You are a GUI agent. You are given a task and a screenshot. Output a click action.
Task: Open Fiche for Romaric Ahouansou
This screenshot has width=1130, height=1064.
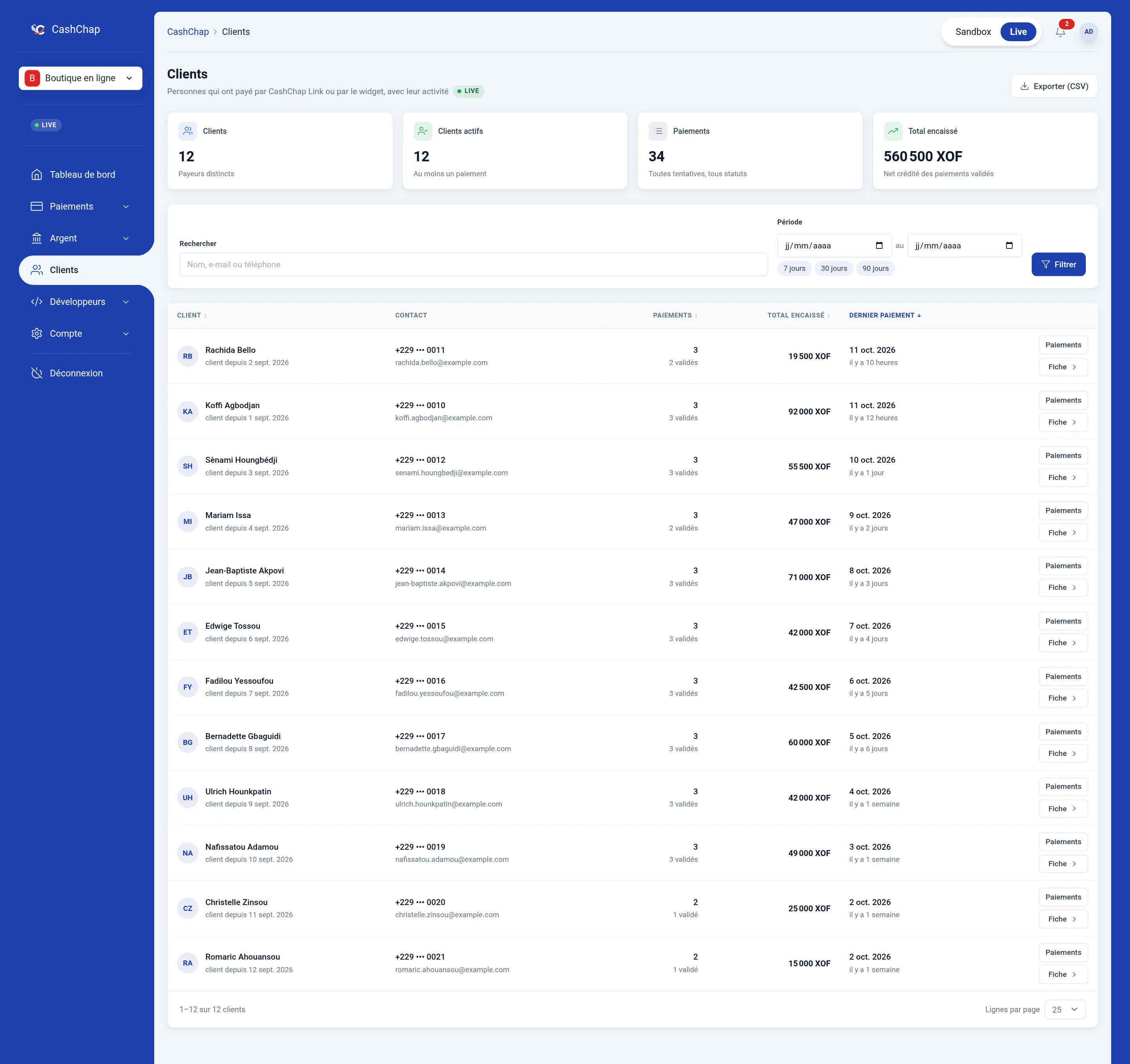(x=1063, y=975)
